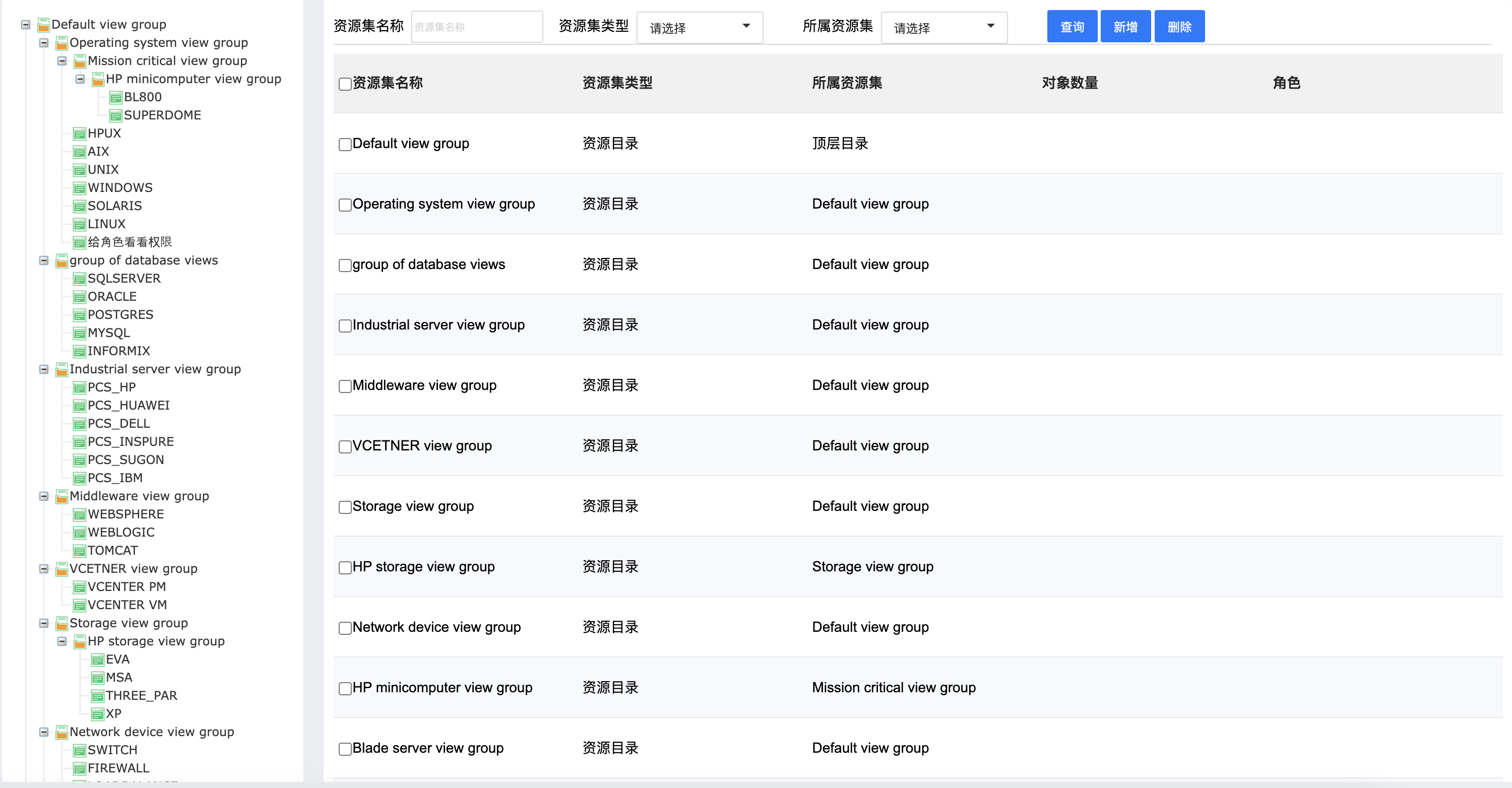
Task: Click the Industrial server view group folder icon
Action: (61, 370)
